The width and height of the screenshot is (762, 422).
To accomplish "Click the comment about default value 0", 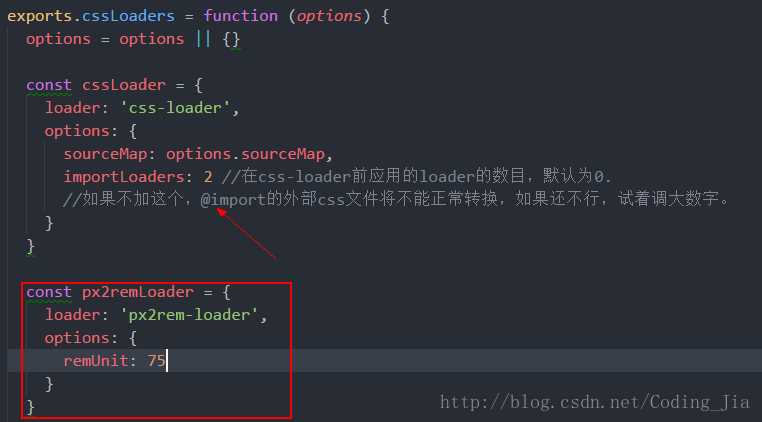I will point(416,177).
